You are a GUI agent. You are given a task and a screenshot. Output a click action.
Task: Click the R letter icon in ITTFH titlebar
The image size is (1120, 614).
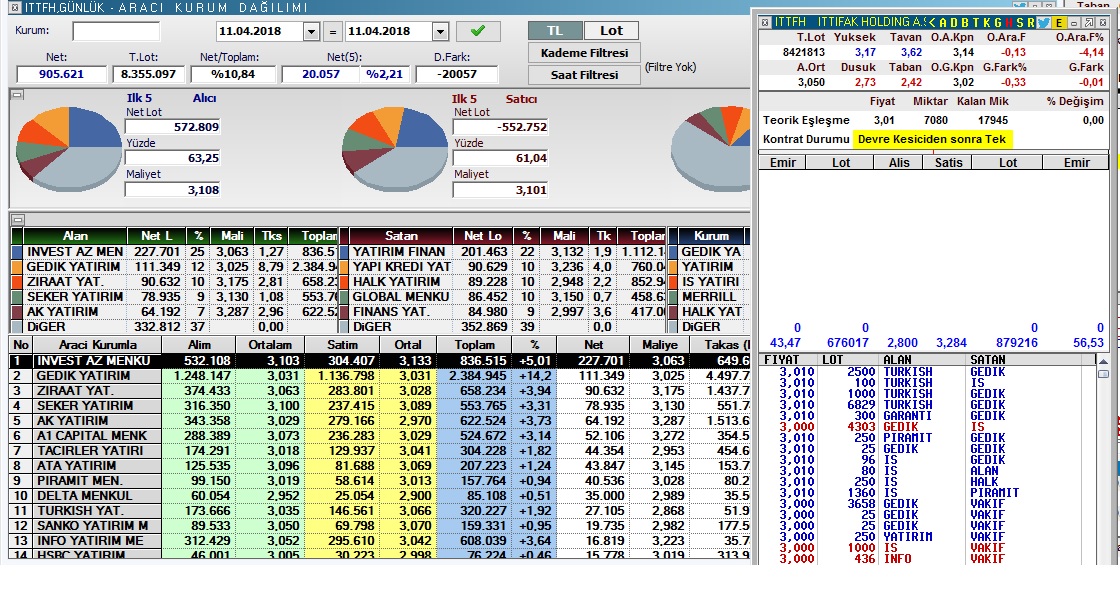[x=1031, y=23]
